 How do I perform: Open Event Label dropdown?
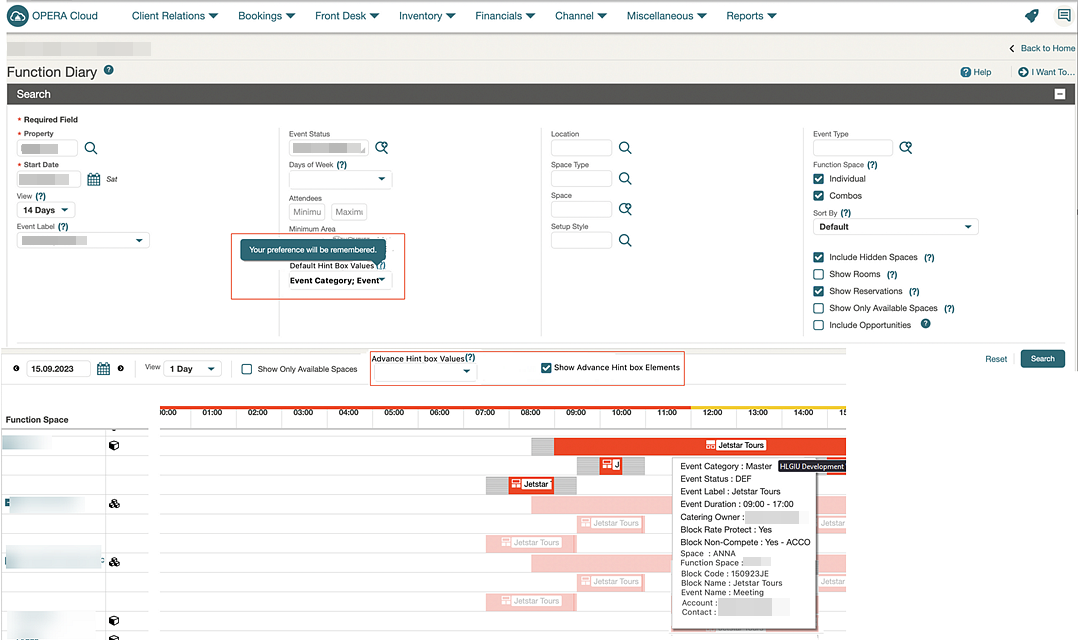pos(83,241)
